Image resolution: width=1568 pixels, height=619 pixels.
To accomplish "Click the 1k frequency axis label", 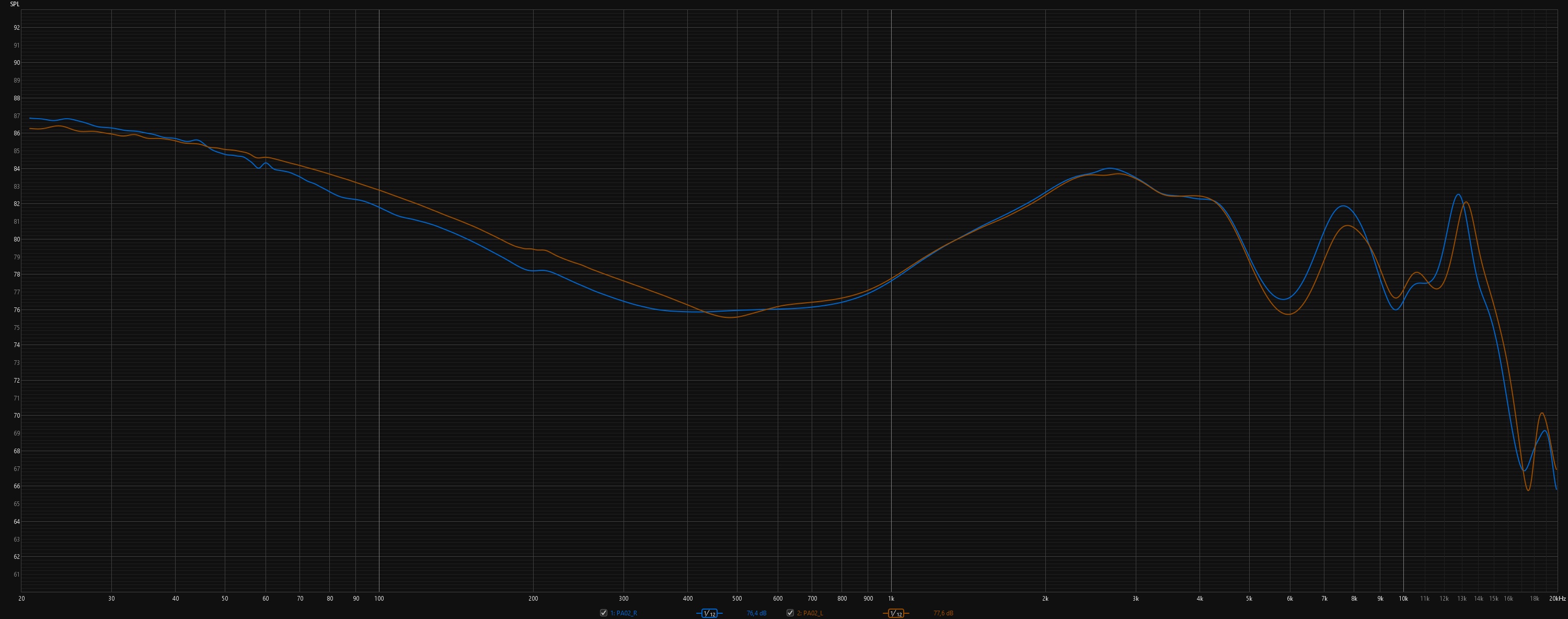I will [x=891, y=599].
